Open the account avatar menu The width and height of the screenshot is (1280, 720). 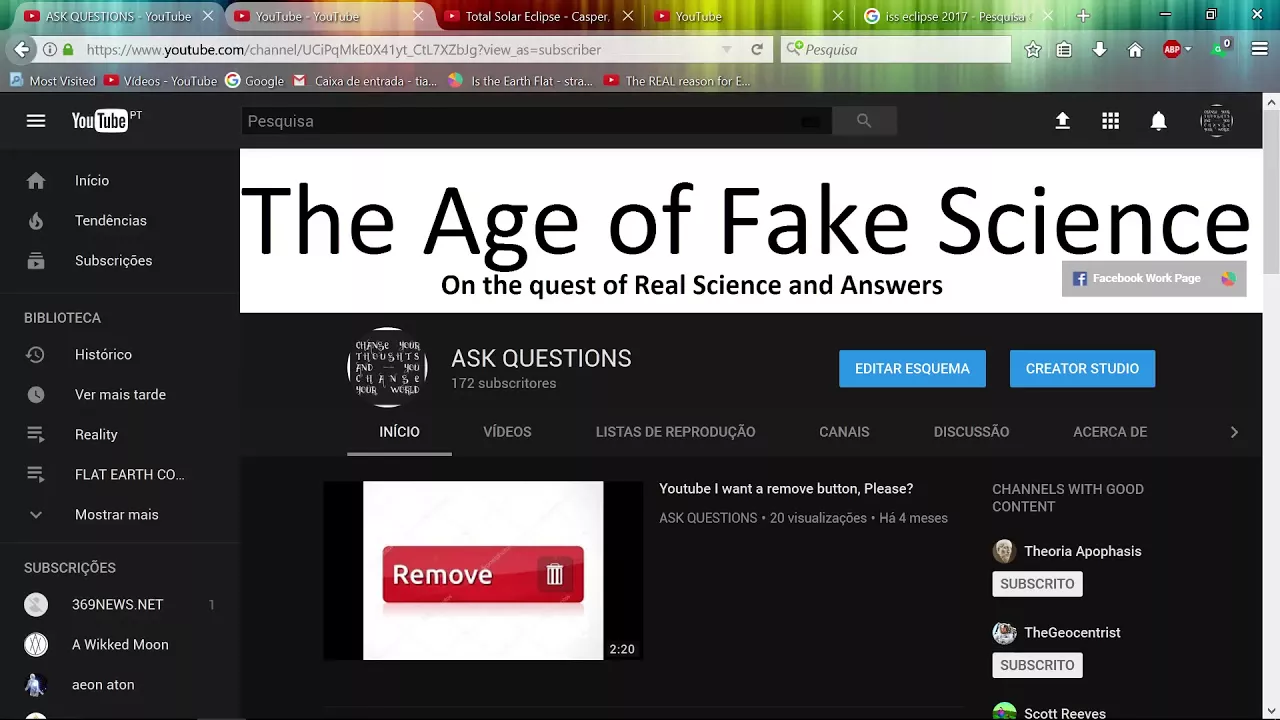pyautogui.click(x=1216, y=121)
